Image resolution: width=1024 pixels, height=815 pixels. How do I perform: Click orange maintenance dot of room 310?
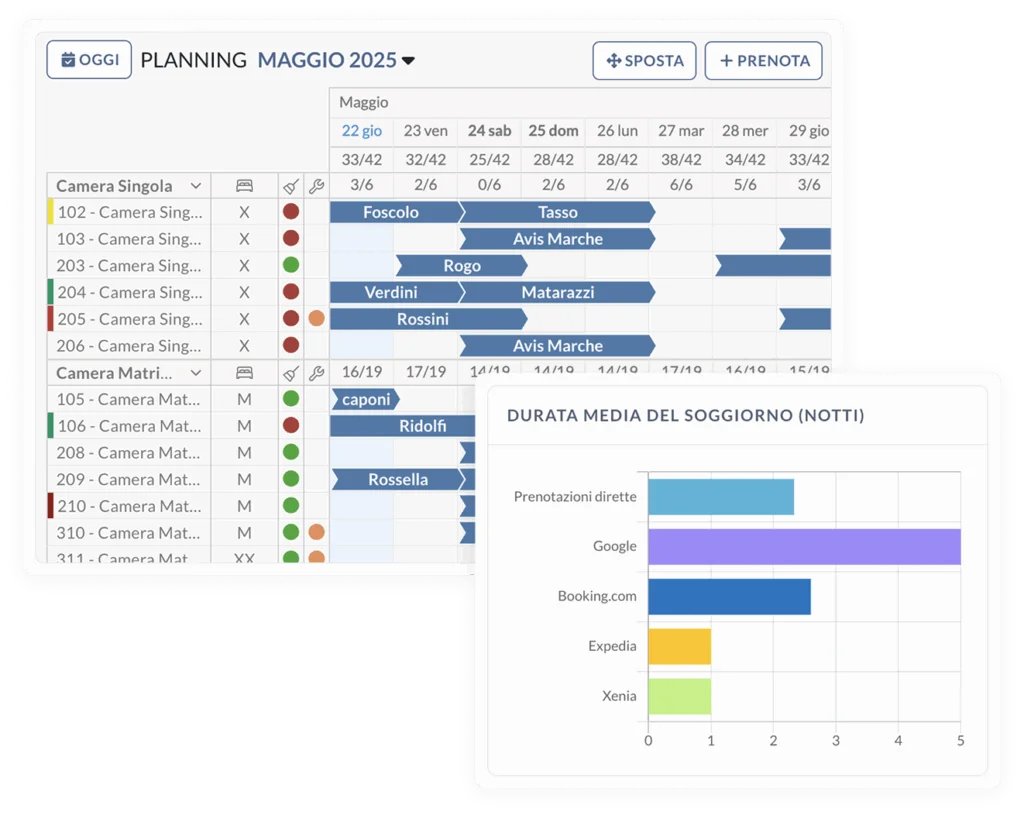pos(317,532)
